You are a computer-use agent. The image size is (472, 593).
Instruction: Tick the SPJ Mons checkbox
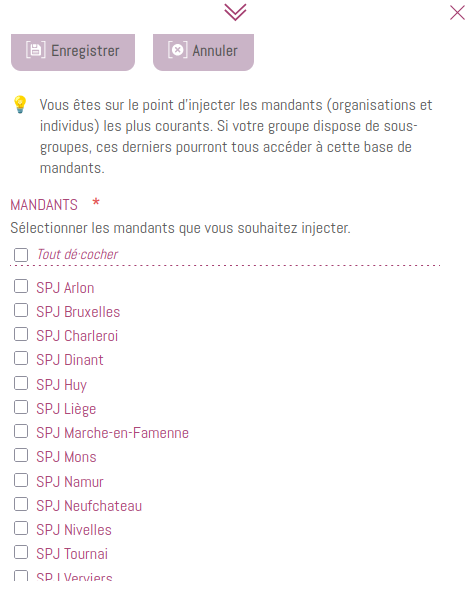click(x=21, y=455)
